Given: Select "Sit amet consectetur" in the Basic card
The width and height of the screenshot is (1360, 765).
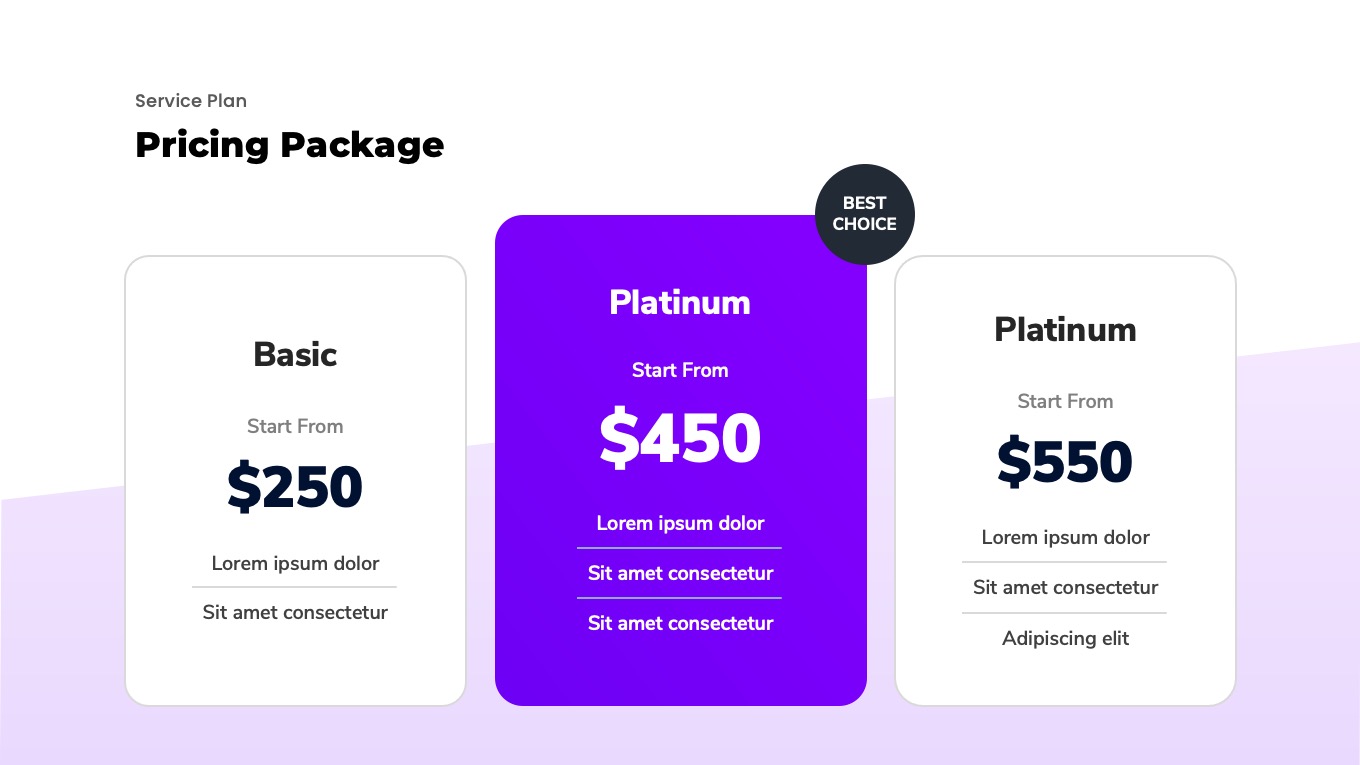Looking at the screenshot, I should (x=295, y=612).
